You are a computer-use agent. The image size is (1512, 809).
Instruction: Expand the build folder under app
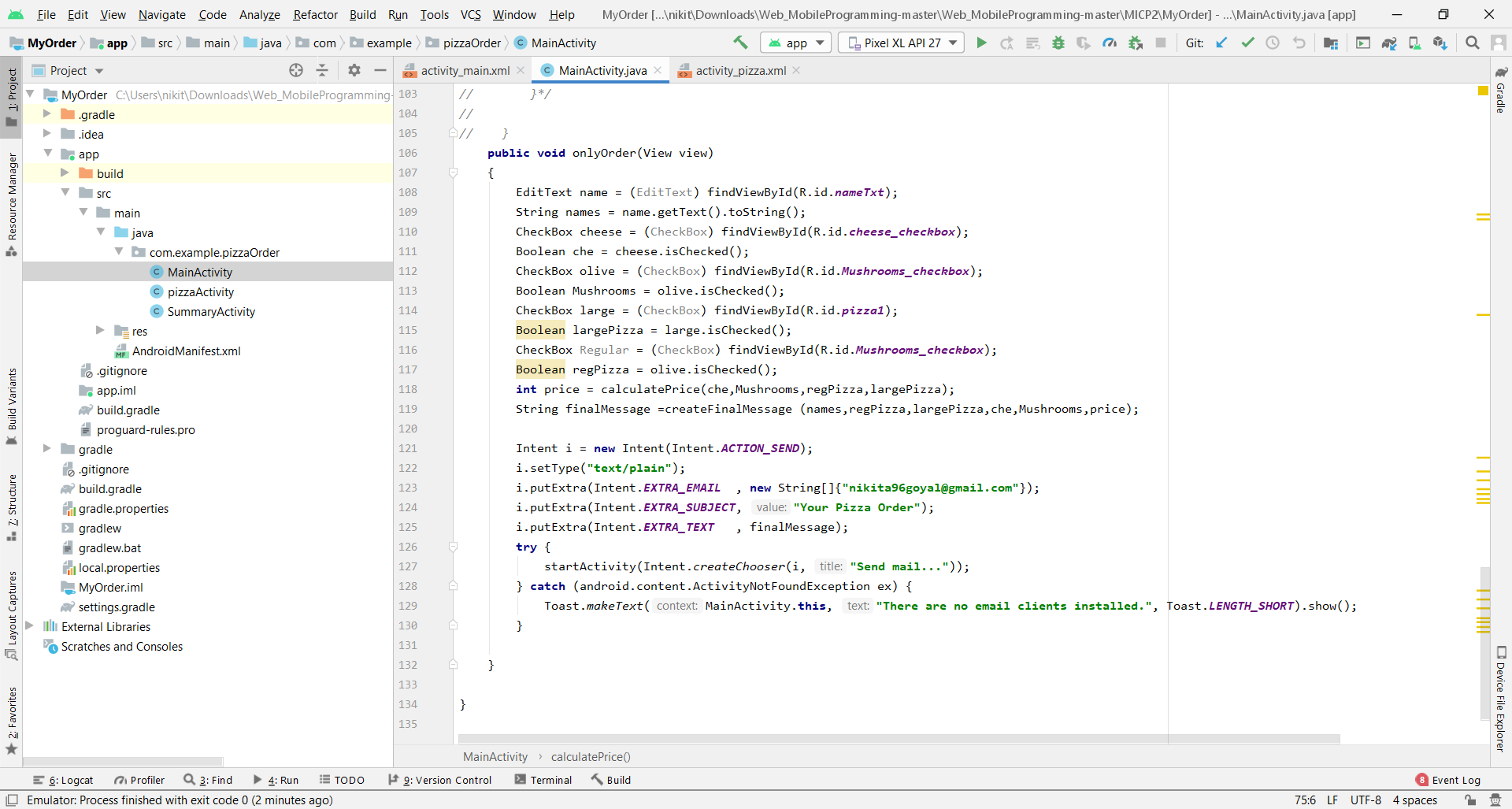point(65,173)
